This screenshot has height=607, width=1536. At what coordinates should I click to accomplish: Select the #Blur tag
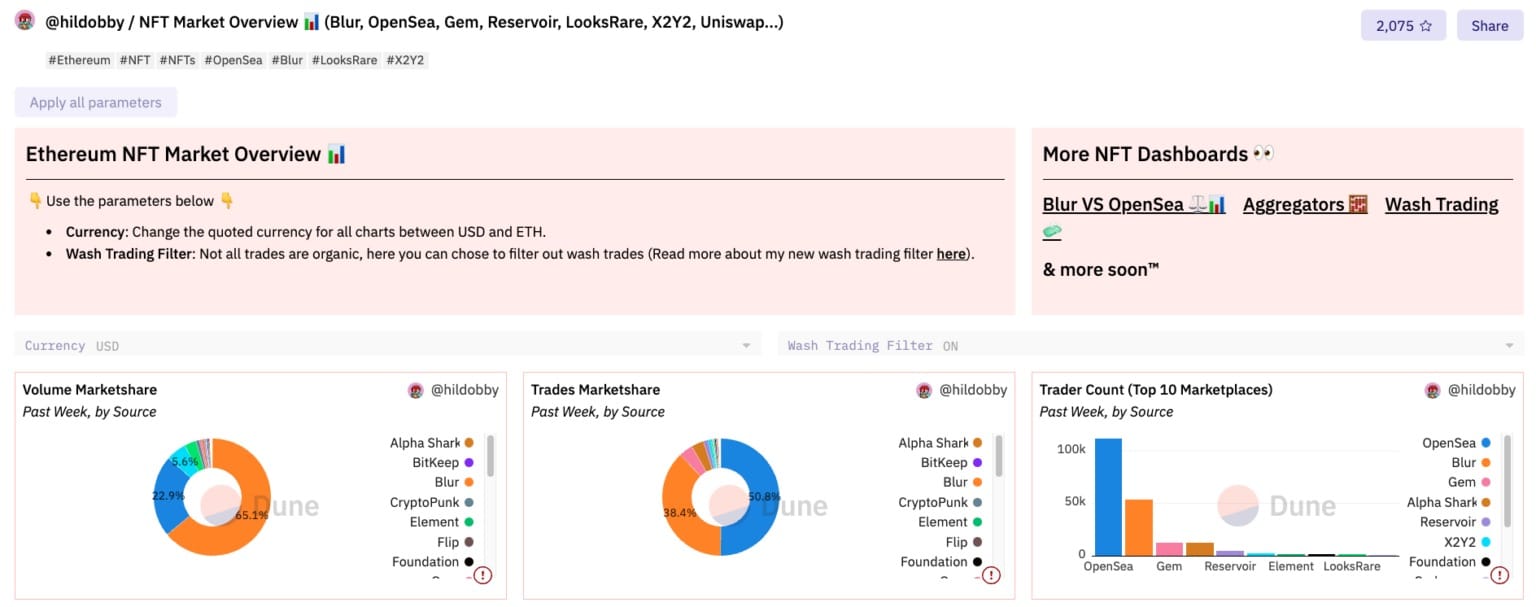287,60
